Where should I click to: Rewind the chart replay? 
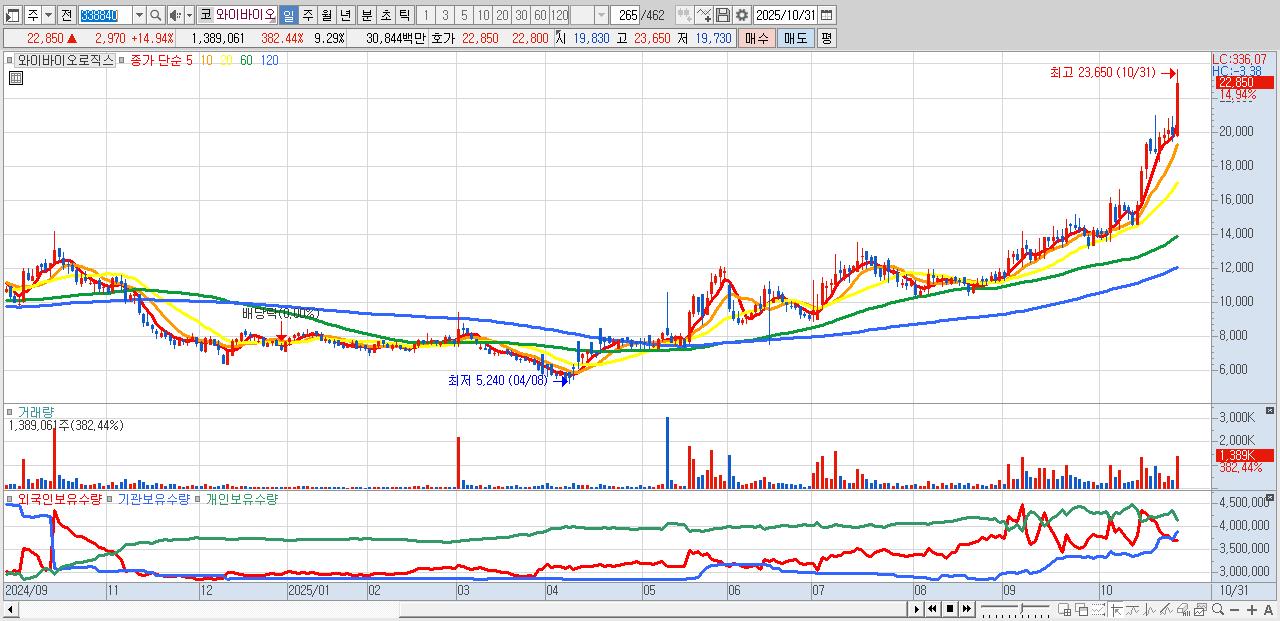point(932,610)
